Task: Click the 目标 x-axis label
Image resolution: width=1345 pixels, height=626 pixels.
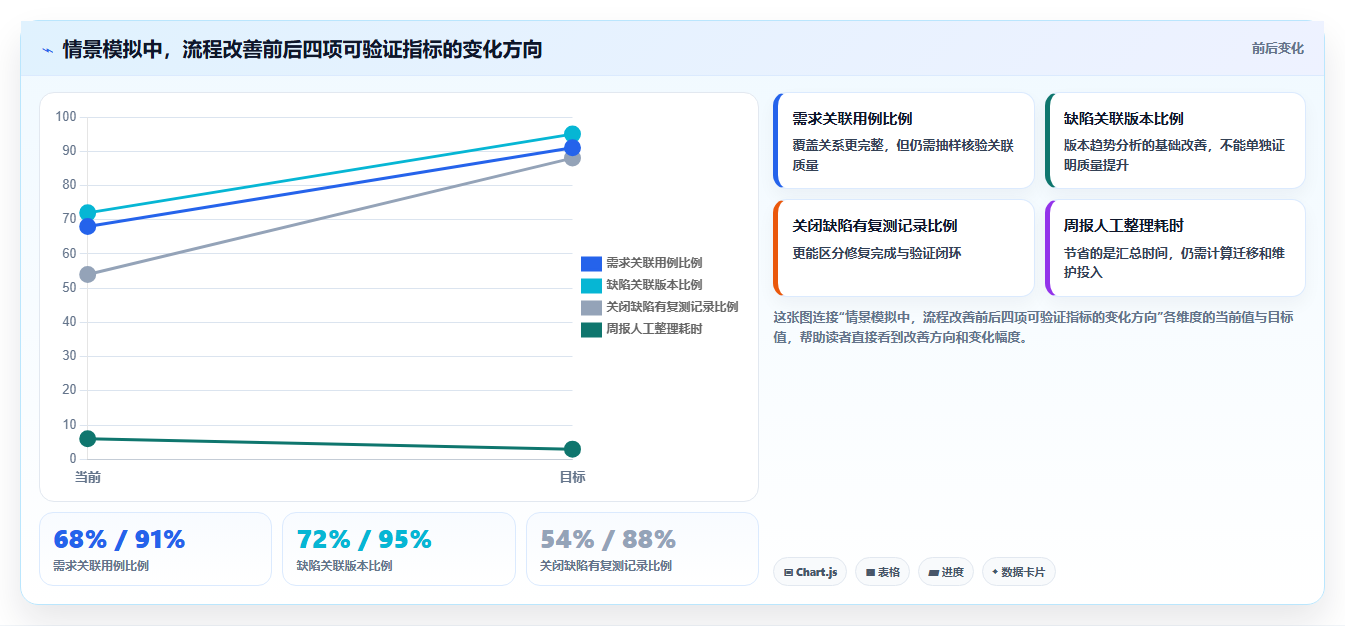Action: (572, 477)
